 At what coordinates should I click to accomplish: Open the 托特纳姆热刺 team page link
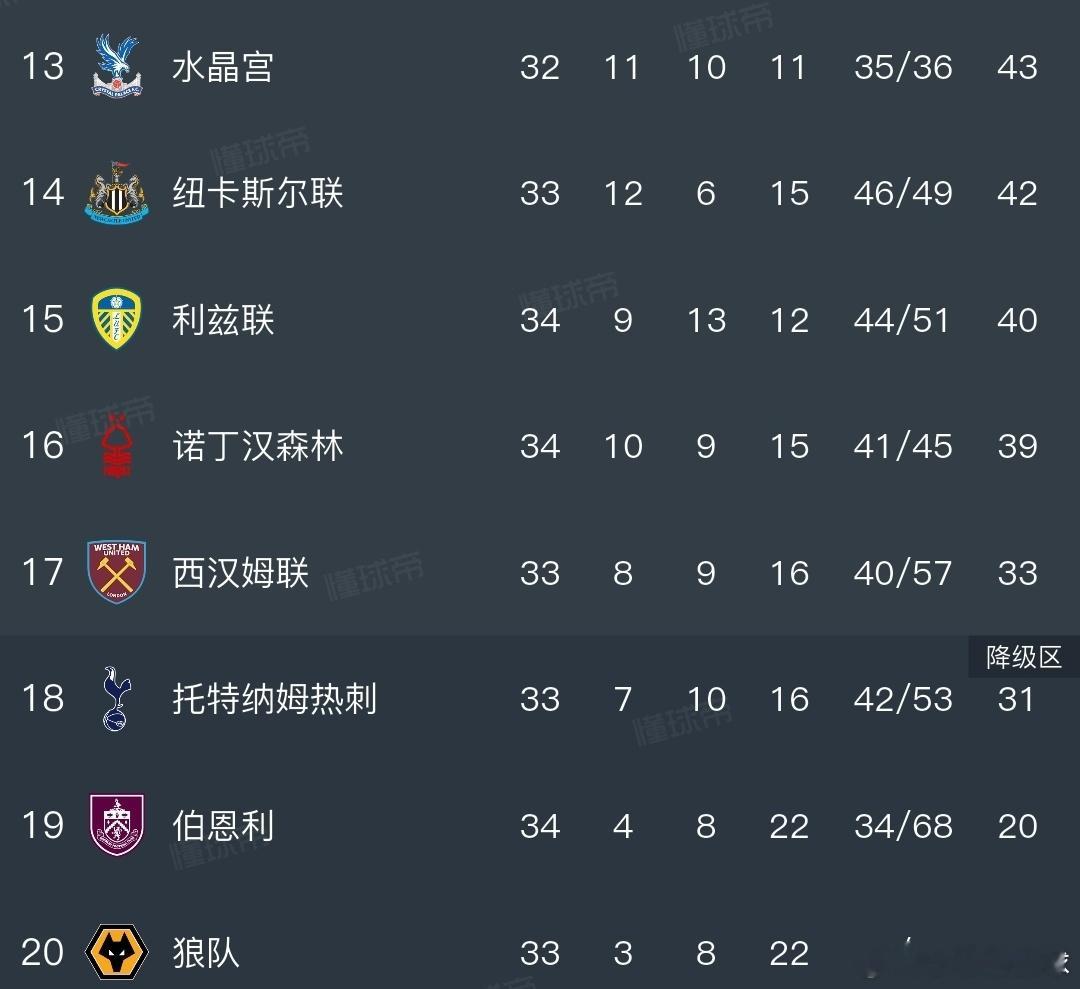275,699
